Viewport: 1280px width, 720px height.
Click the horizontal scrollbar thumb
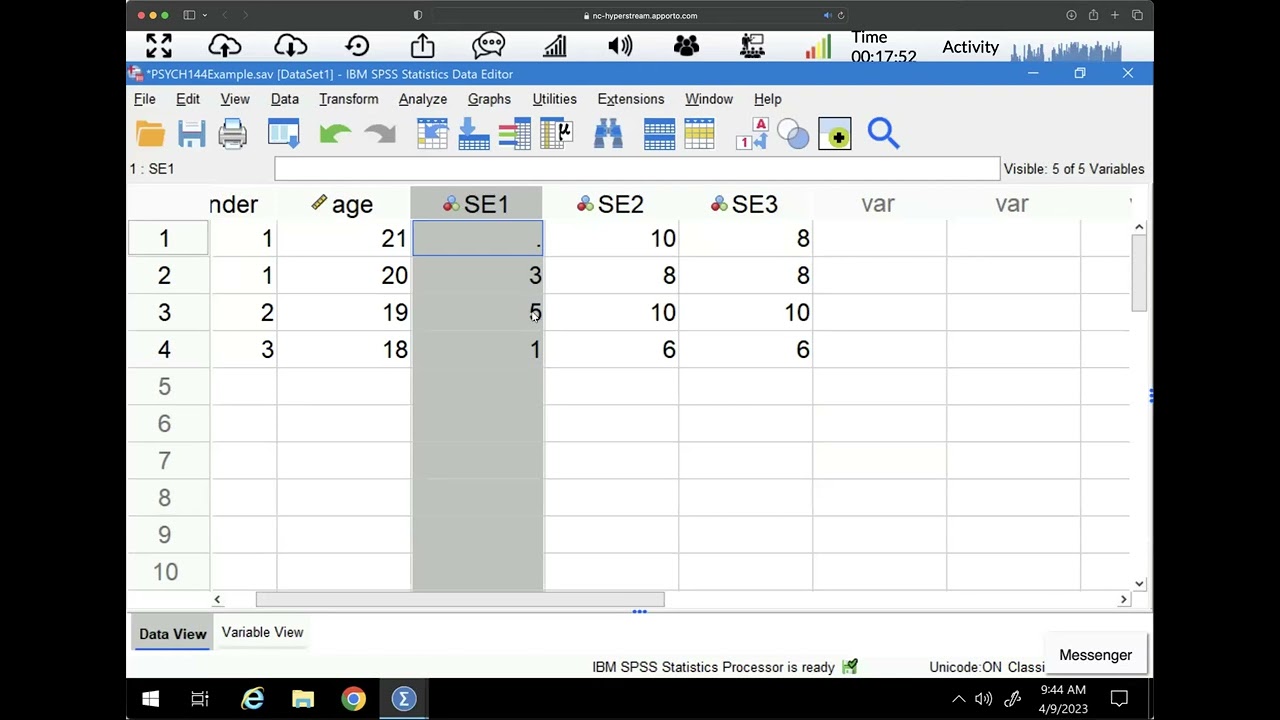point(460,599)
